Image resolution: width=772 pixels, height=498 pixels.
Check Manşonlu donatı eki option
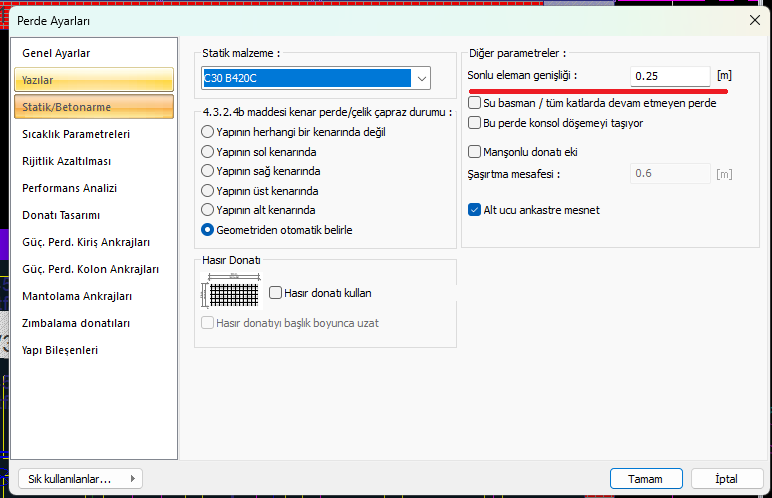coord(474,152)
